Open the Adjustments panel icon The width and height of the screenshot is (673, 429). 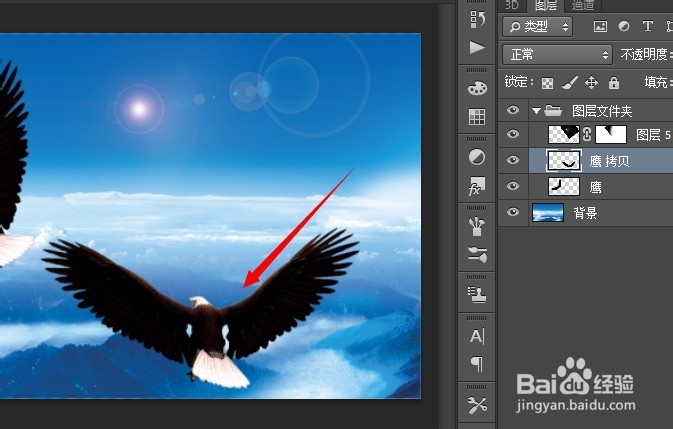(477, 157)
